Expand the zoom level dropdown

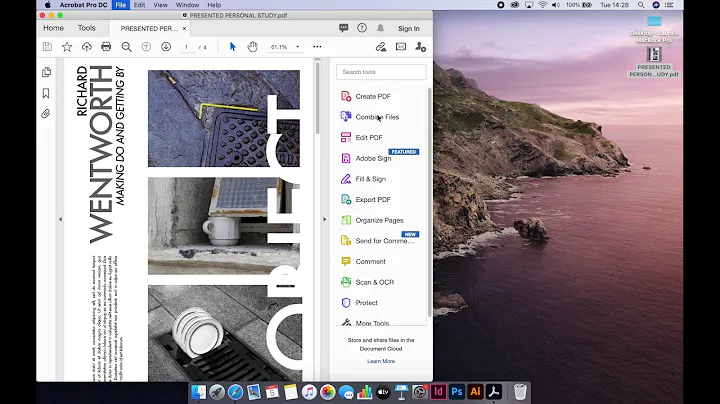pyautogui.click(x=298, y=47)
